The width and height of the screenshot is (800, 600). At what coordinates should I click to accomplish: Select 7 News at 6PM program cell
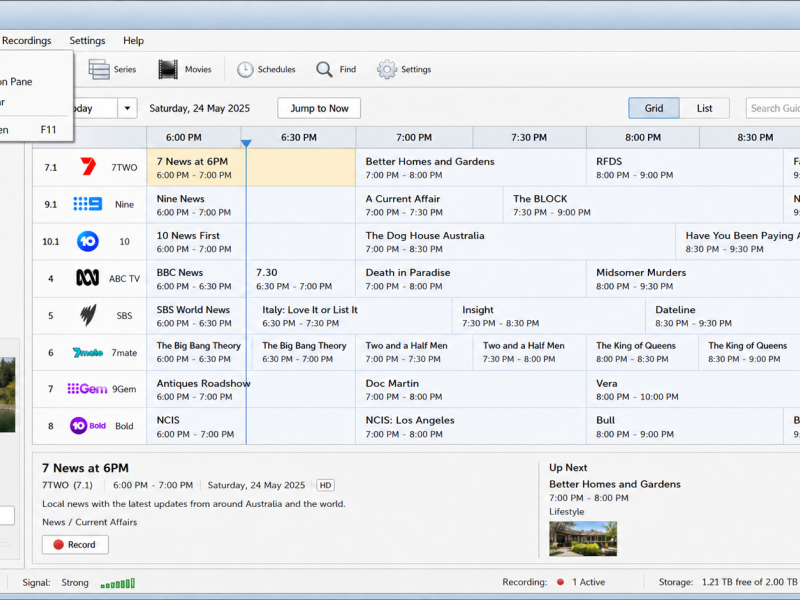tap(251, 167)
